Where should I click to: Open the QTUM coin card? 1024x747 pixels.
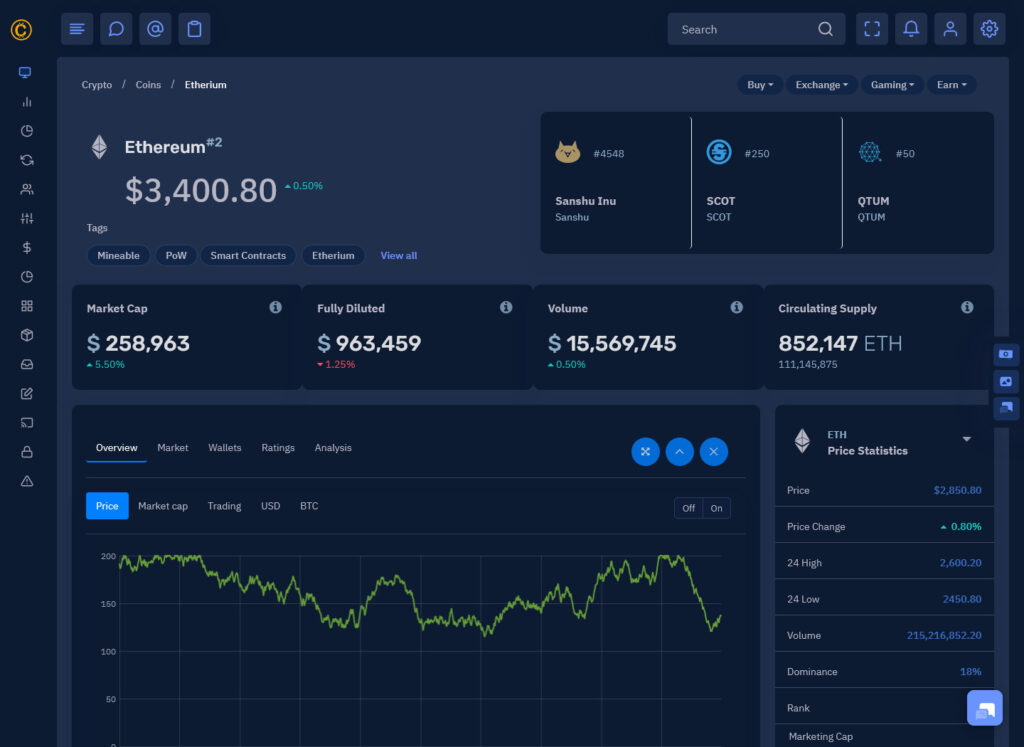tap(918, 183)
